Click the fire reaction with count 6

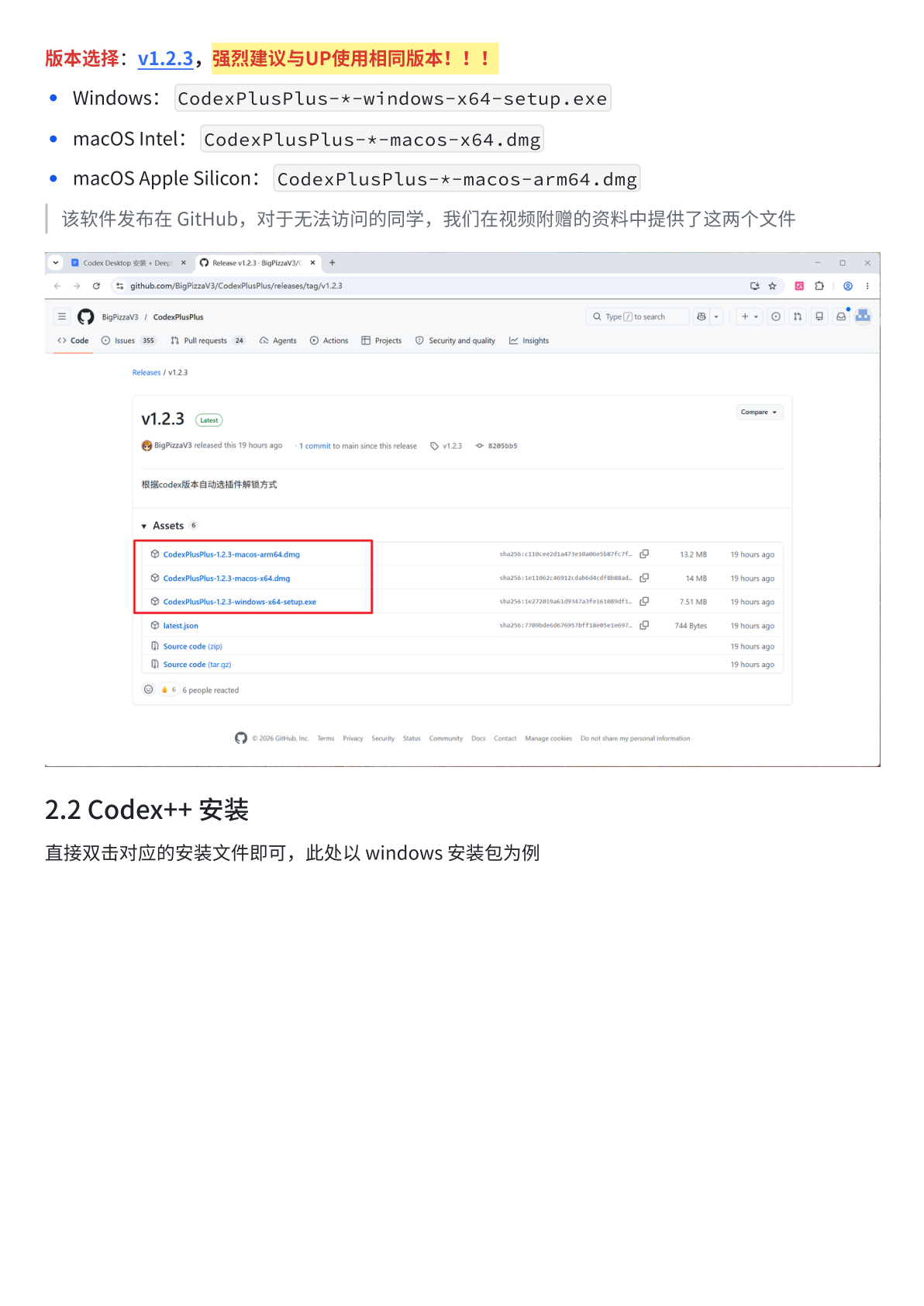[x=169, y=689]
